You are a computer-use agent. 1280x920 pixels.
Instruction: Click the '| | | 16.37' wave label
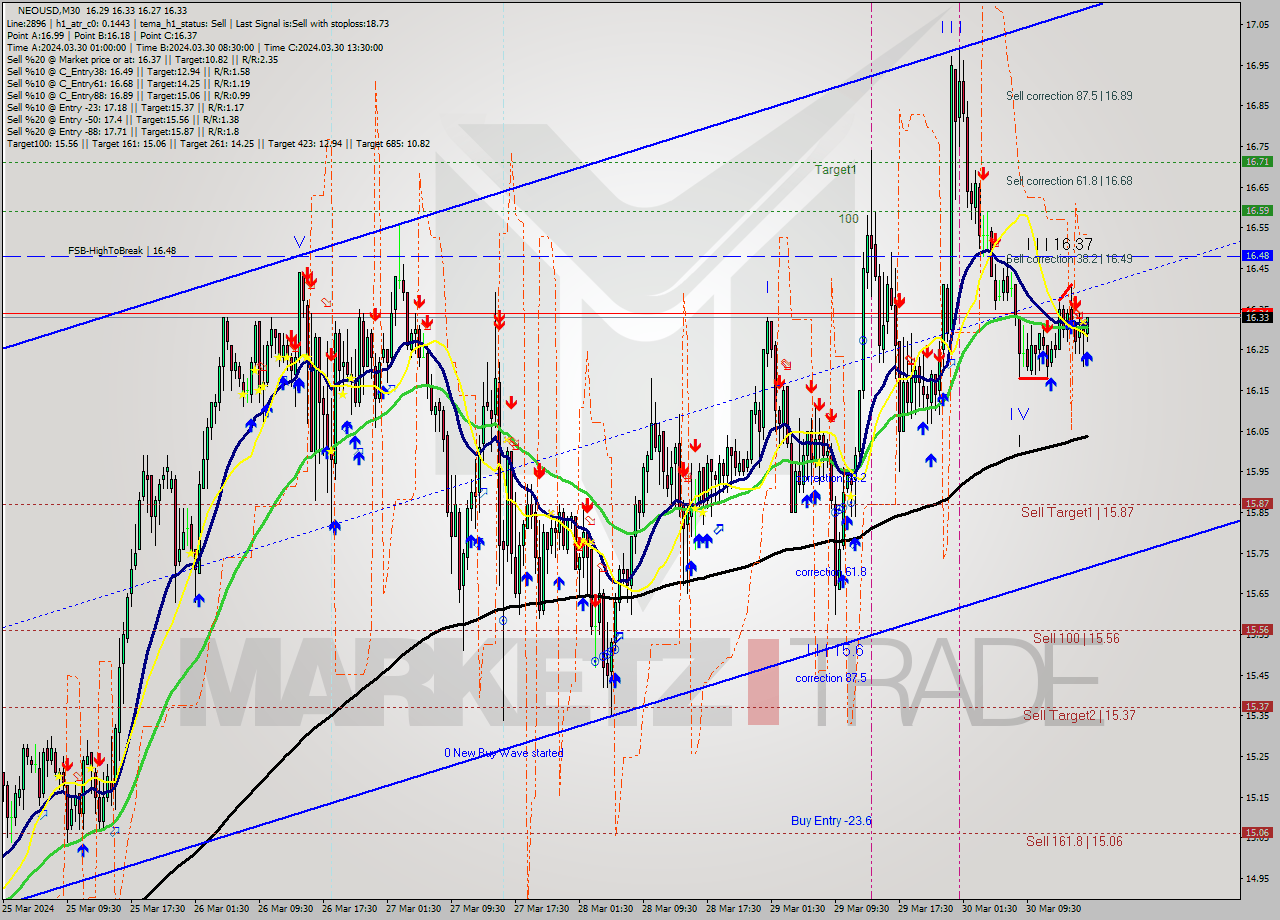pyautogui.click(x=1059, y=244)
